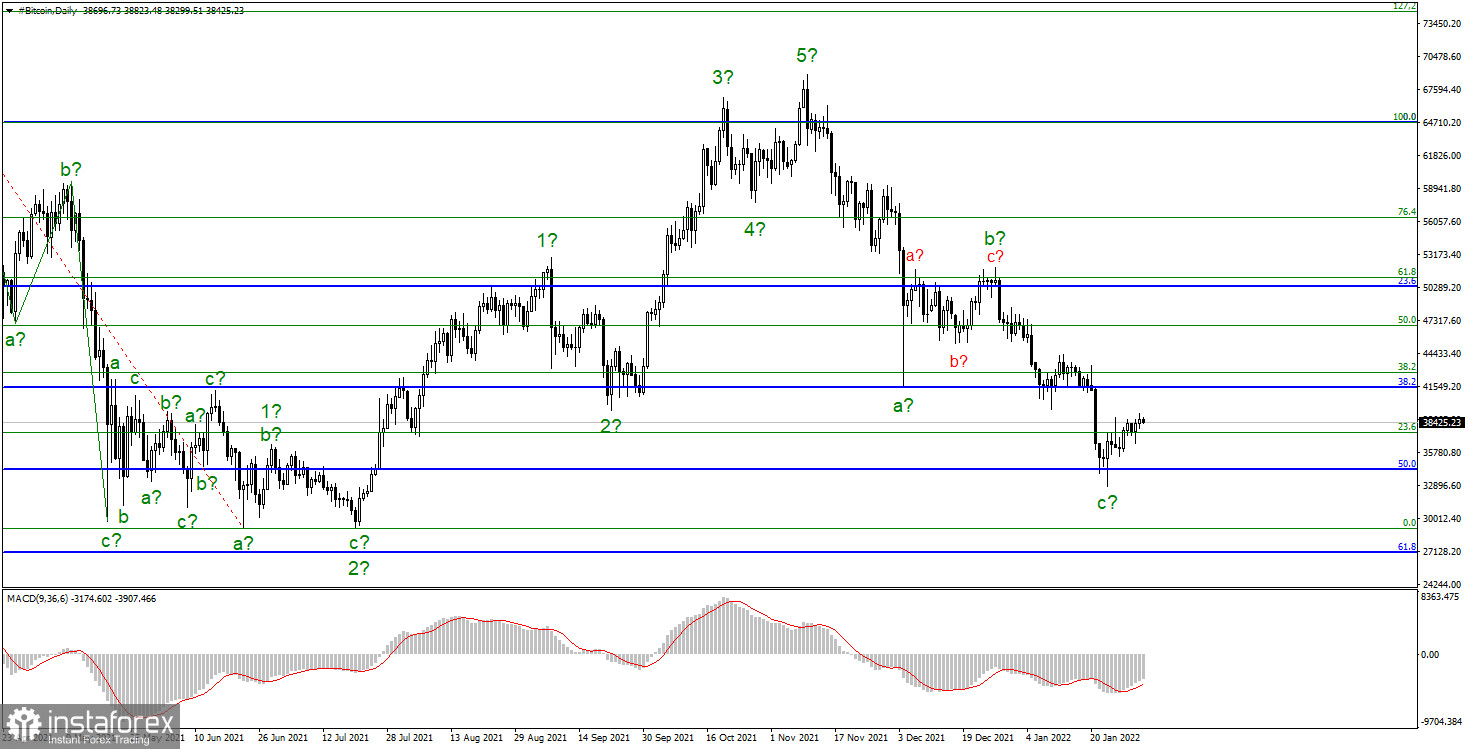The image size is (1468, 749).
Task: Click the 64710.20 price axis label
Action: pyautogui.click(x=1442, y=123)
